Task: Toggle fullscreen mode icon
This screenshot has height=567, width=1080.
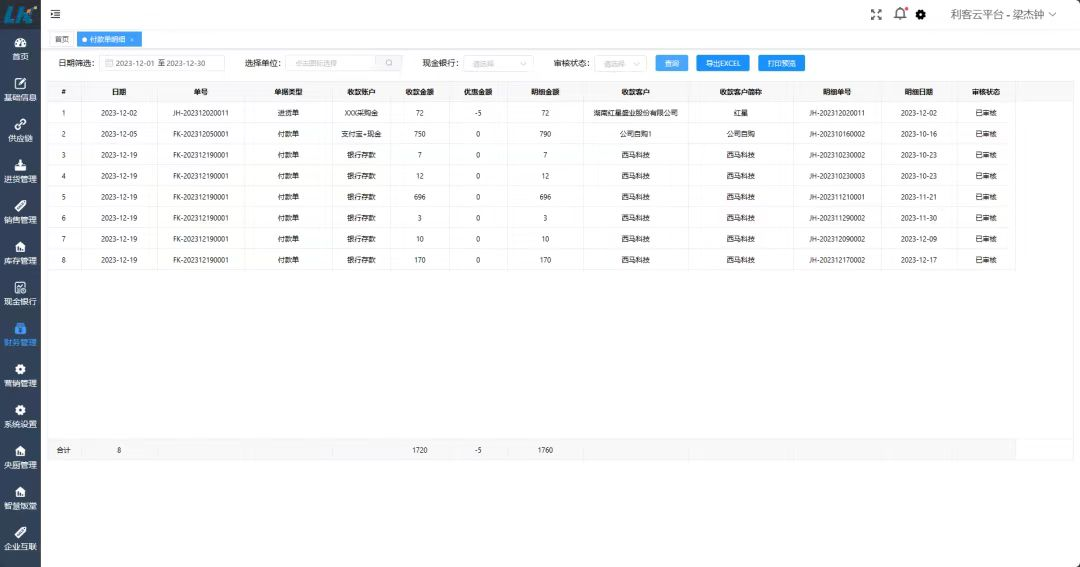Action: click(876, 14)
